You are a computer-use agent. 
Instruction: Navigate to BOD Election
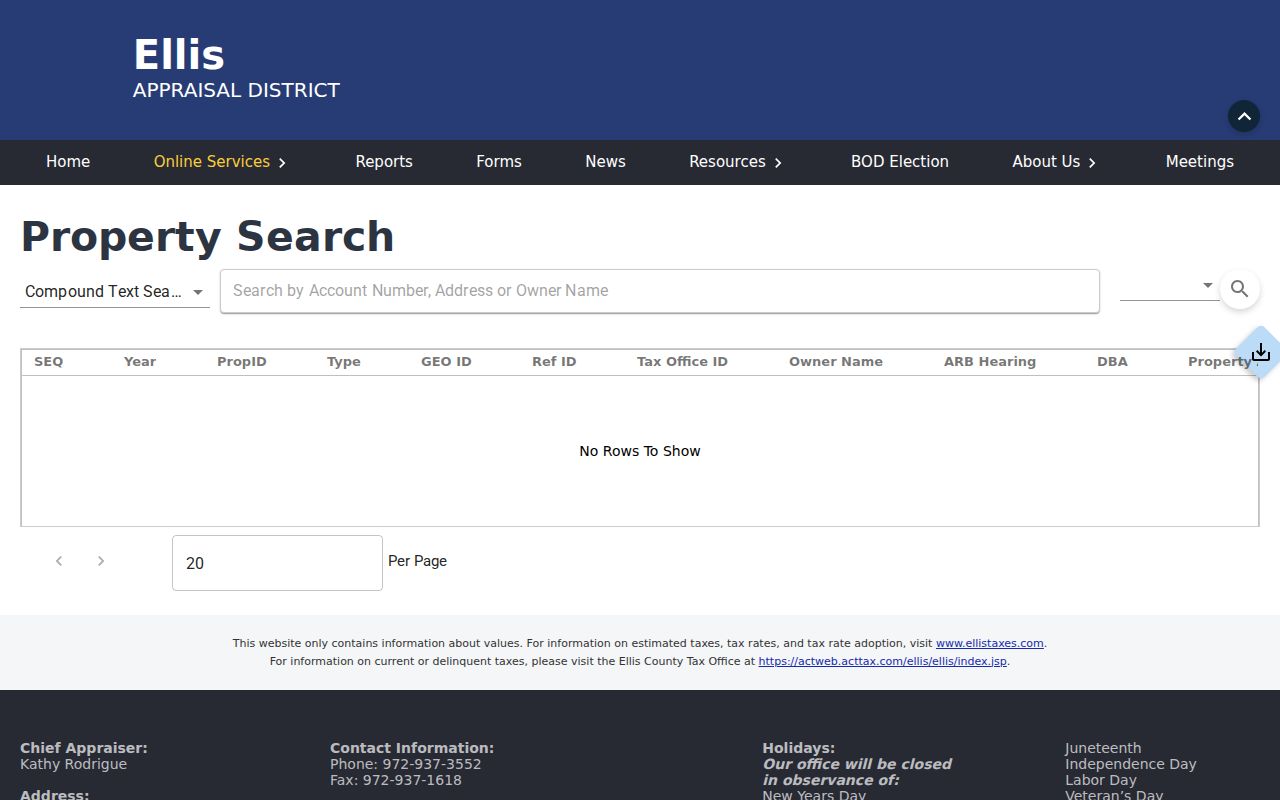pos(900,162)
